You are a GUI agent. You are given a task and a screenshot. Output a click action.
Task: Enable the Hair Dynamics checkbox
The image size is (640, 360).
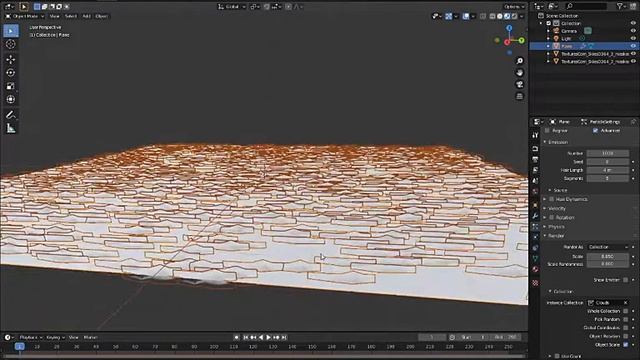551,199
